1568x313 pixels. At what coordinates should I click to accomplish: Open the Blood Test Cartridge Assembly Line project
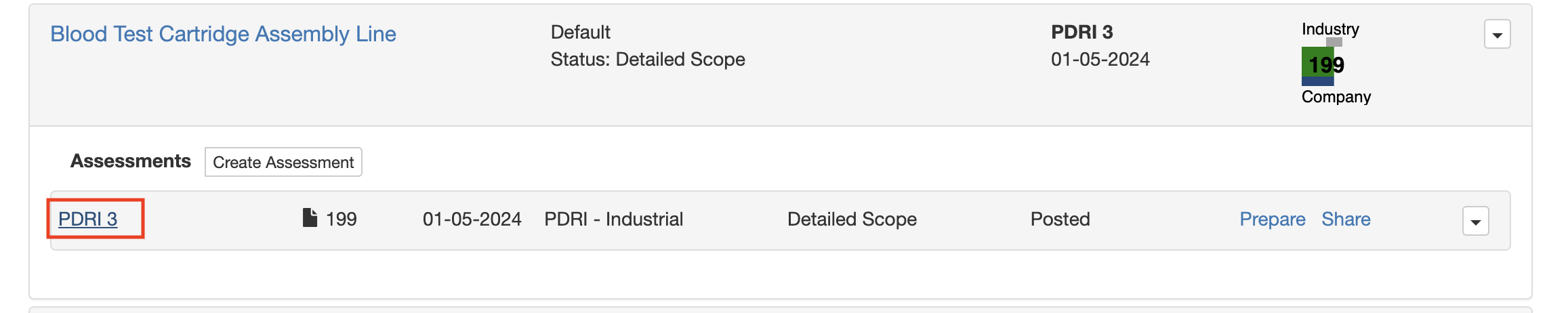click(223, 34)
